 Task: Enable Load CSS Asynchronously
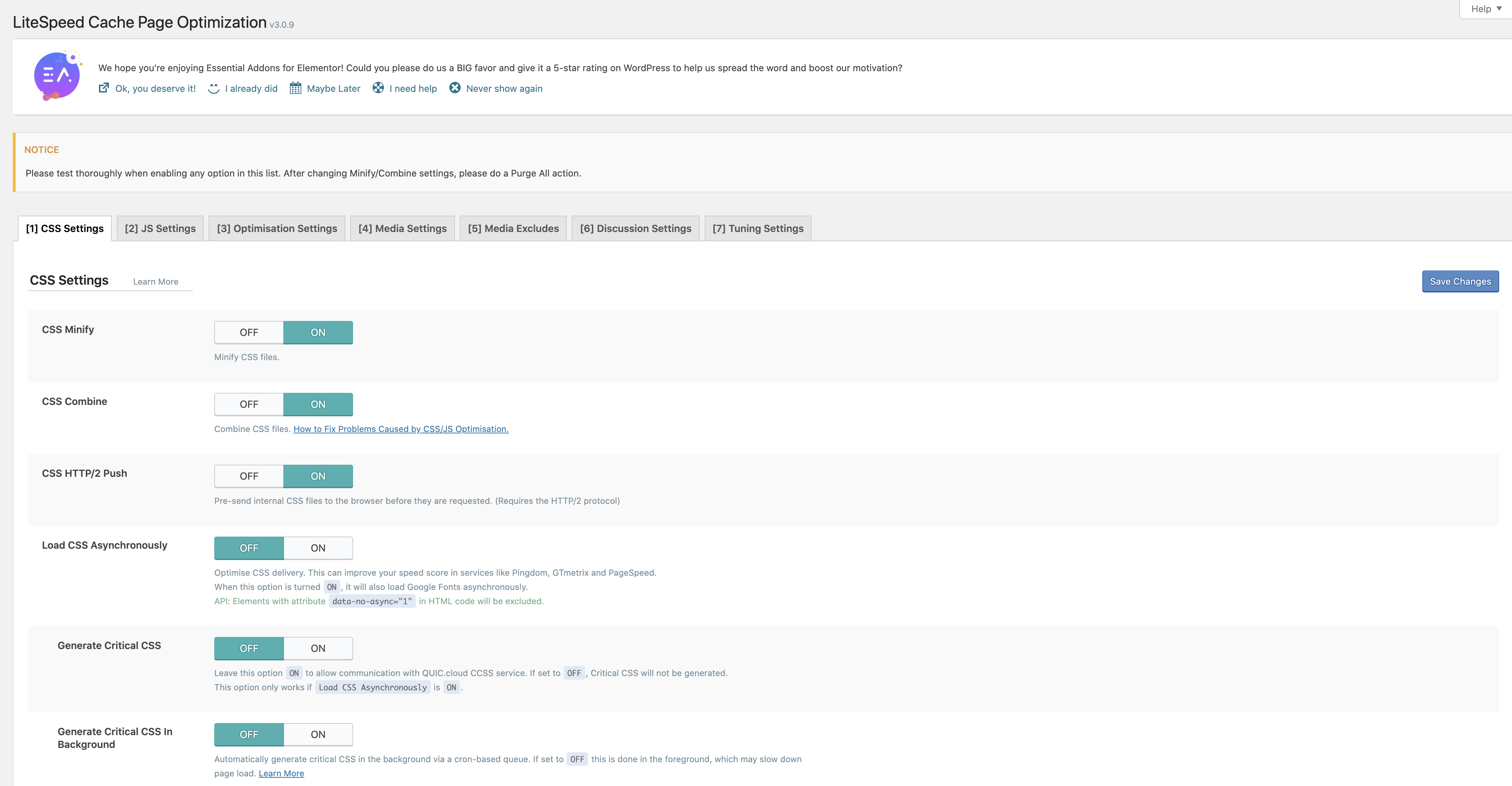pos(317,548)
